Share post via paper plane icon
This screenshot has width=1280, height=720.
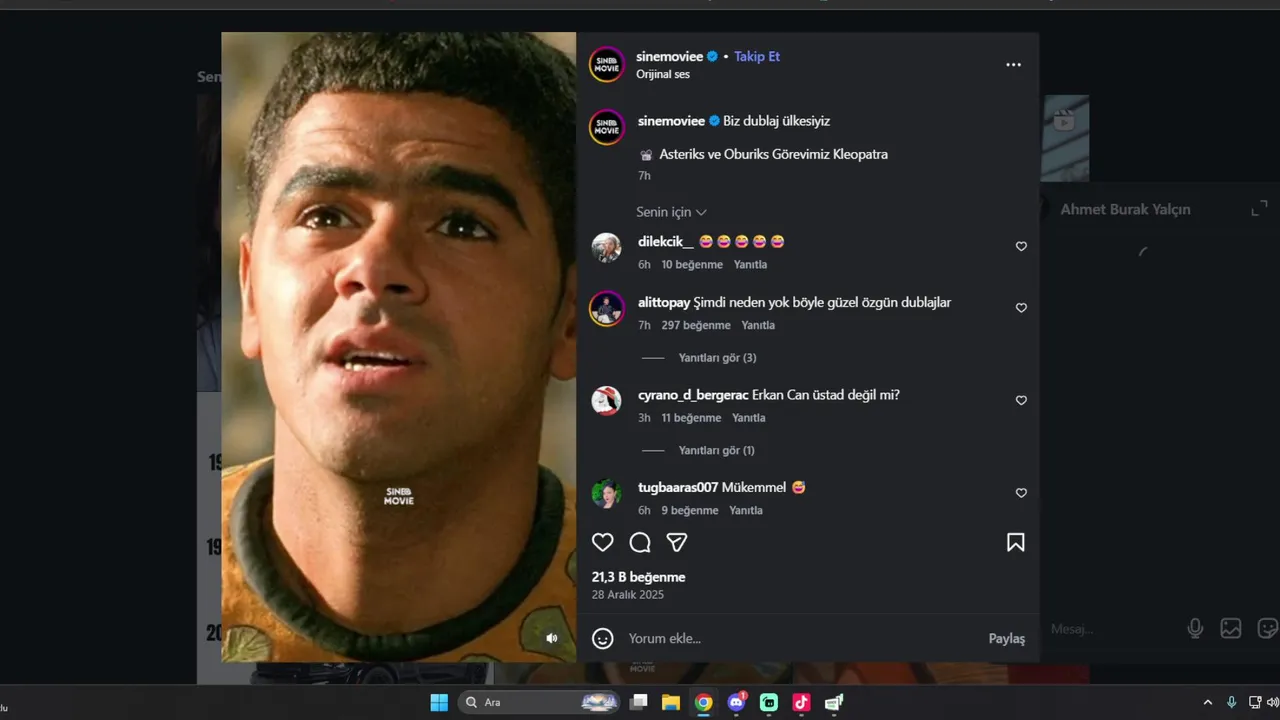point(677,542)
